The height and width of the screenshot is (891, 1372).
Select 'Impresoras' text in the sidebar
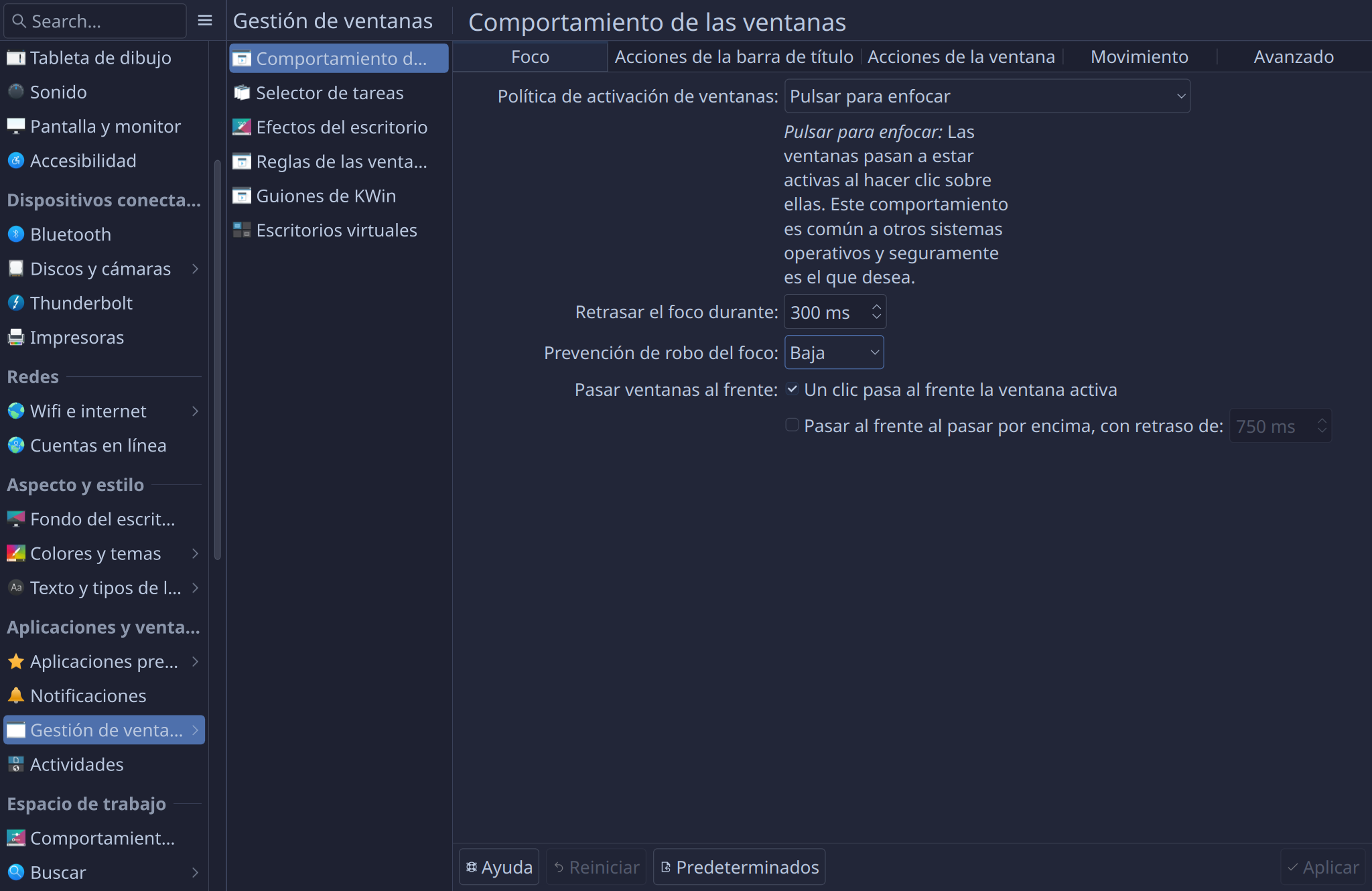(x=77, y=337)
